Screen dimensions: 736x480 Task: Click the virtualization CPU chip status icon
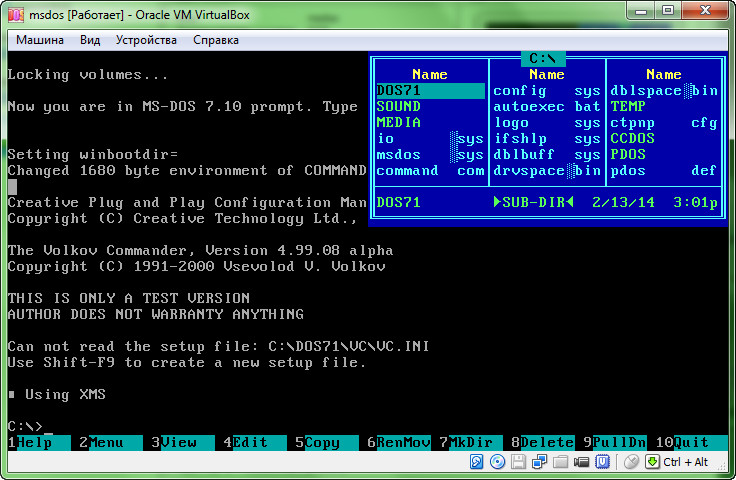(x=602, y=462)
